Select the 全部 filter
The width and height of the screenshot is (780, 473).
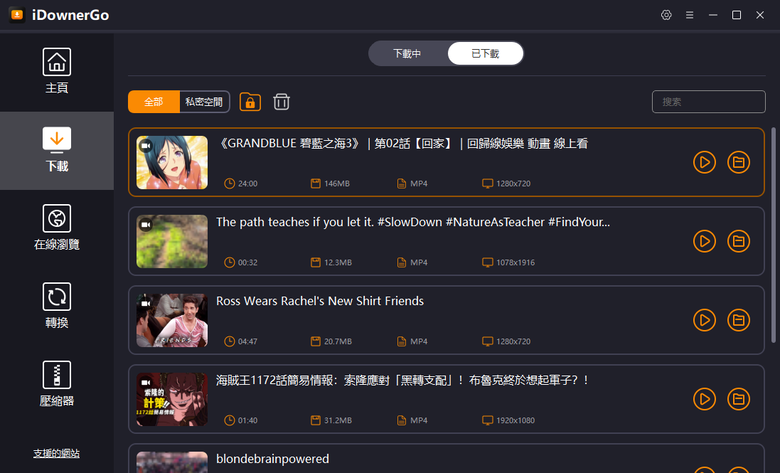pyautogui.click(x=154, y=101)
